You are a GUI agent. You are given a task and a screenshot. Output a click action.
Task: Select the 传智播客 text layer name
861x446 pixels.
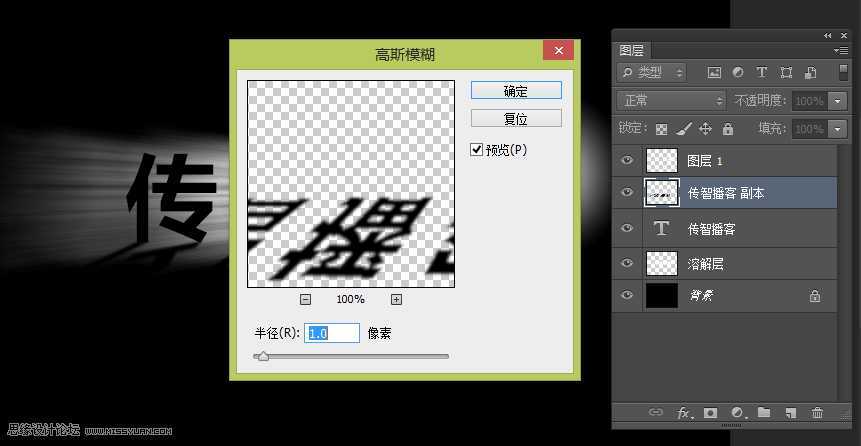click(712, 228)
